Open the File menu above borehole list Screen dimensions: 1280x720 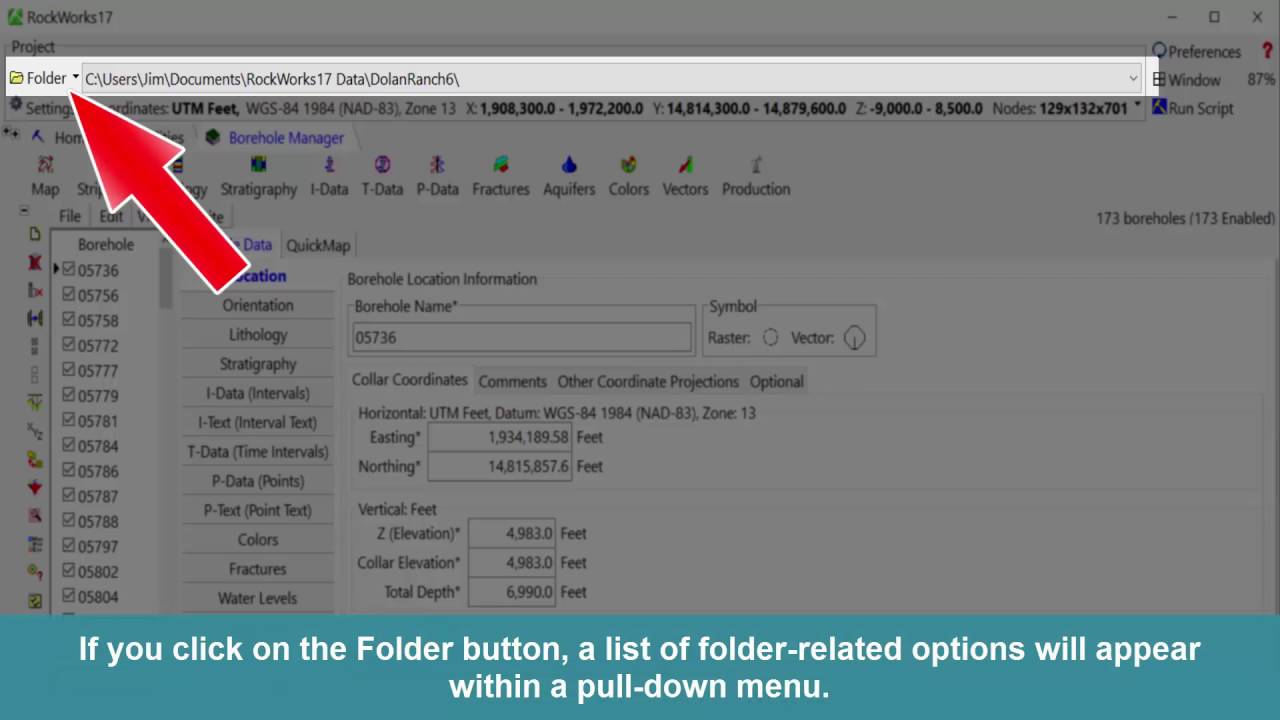click(x=69, y=216)
